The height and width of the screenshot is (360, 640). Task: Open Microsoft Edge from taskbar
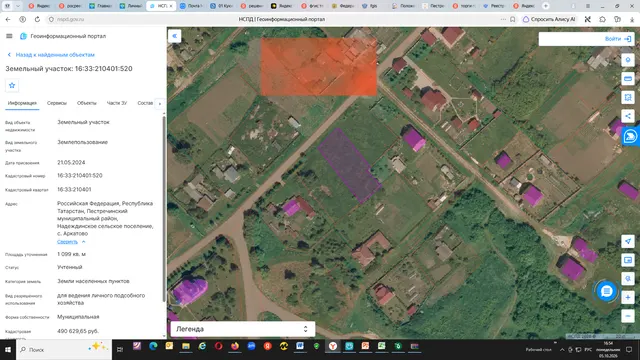point(153,346)
